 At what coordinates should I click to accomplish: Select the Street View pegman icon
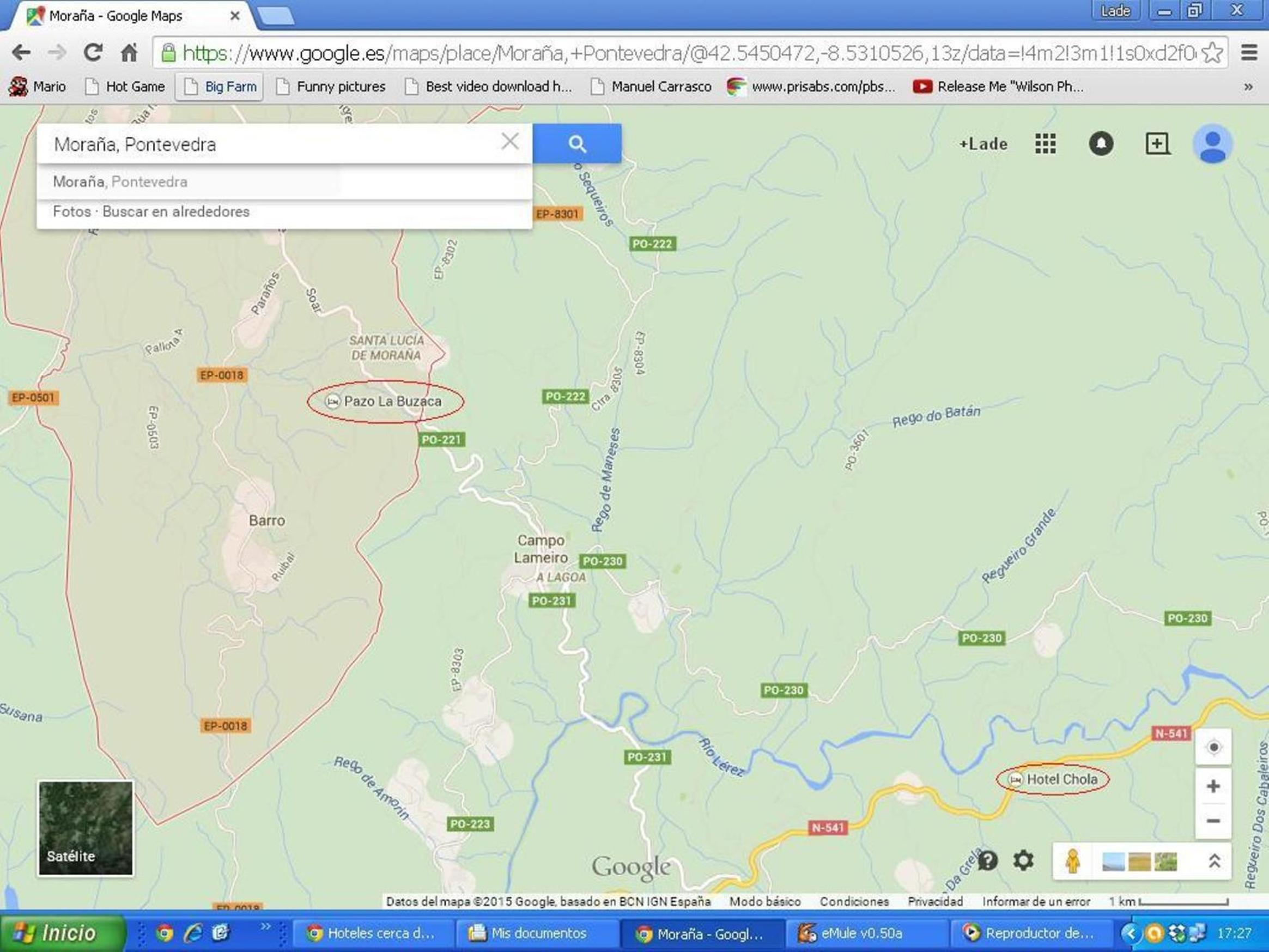pyautogui.click(x=1073, y=861)
